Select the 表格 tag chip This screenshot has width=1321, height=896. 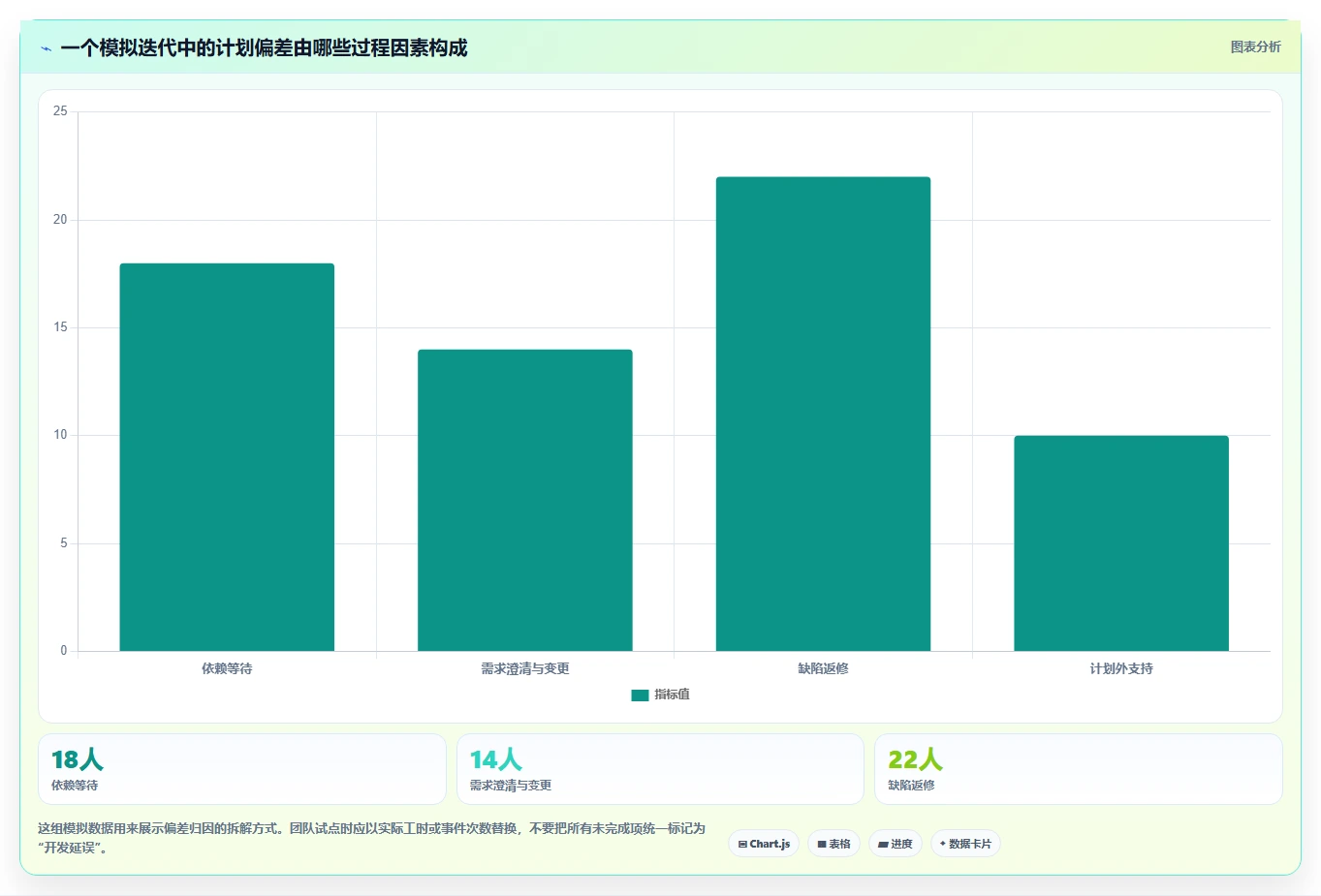tap(833, 844)
